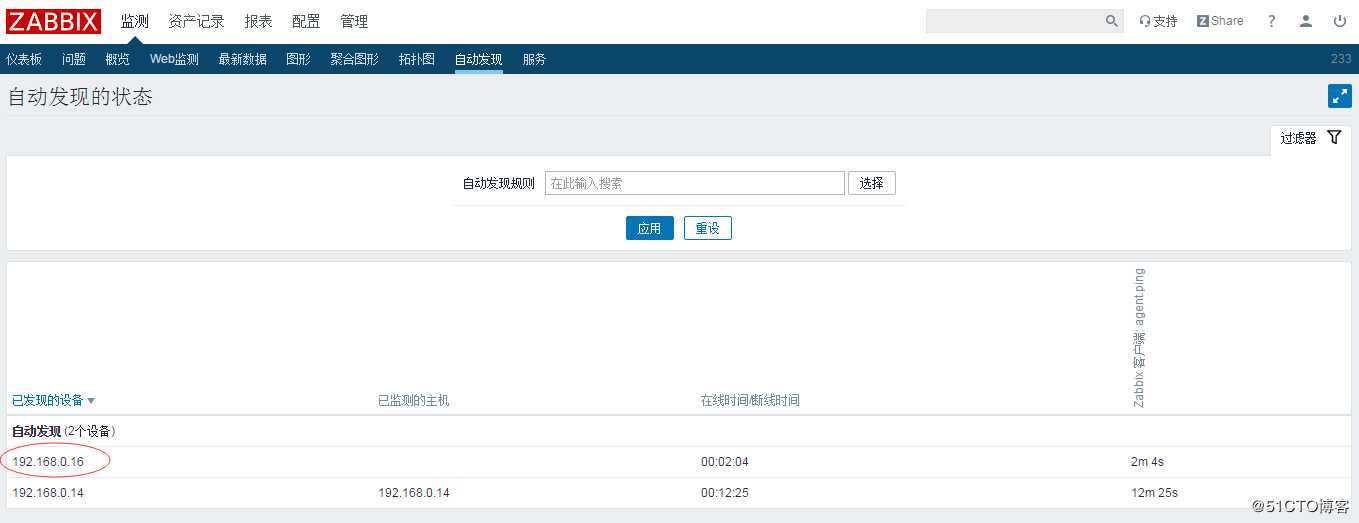This screenshot has height=523, width=1359.
Task: Focus the 自动发现规则 search input
Action: click(695, 183)
